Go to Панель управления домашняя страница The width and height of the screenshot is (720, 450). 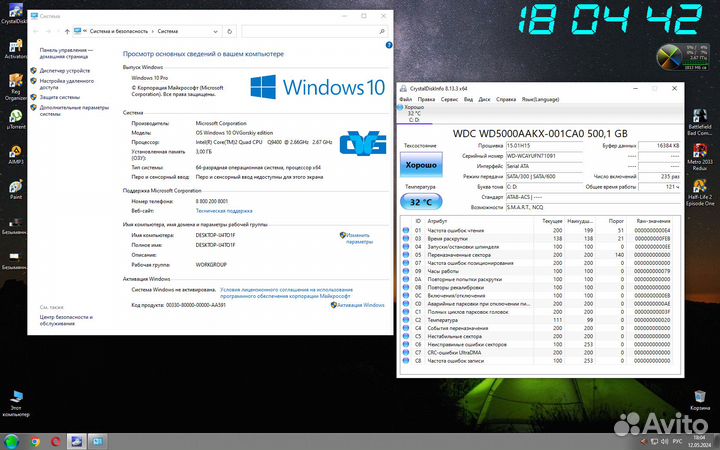66,53
